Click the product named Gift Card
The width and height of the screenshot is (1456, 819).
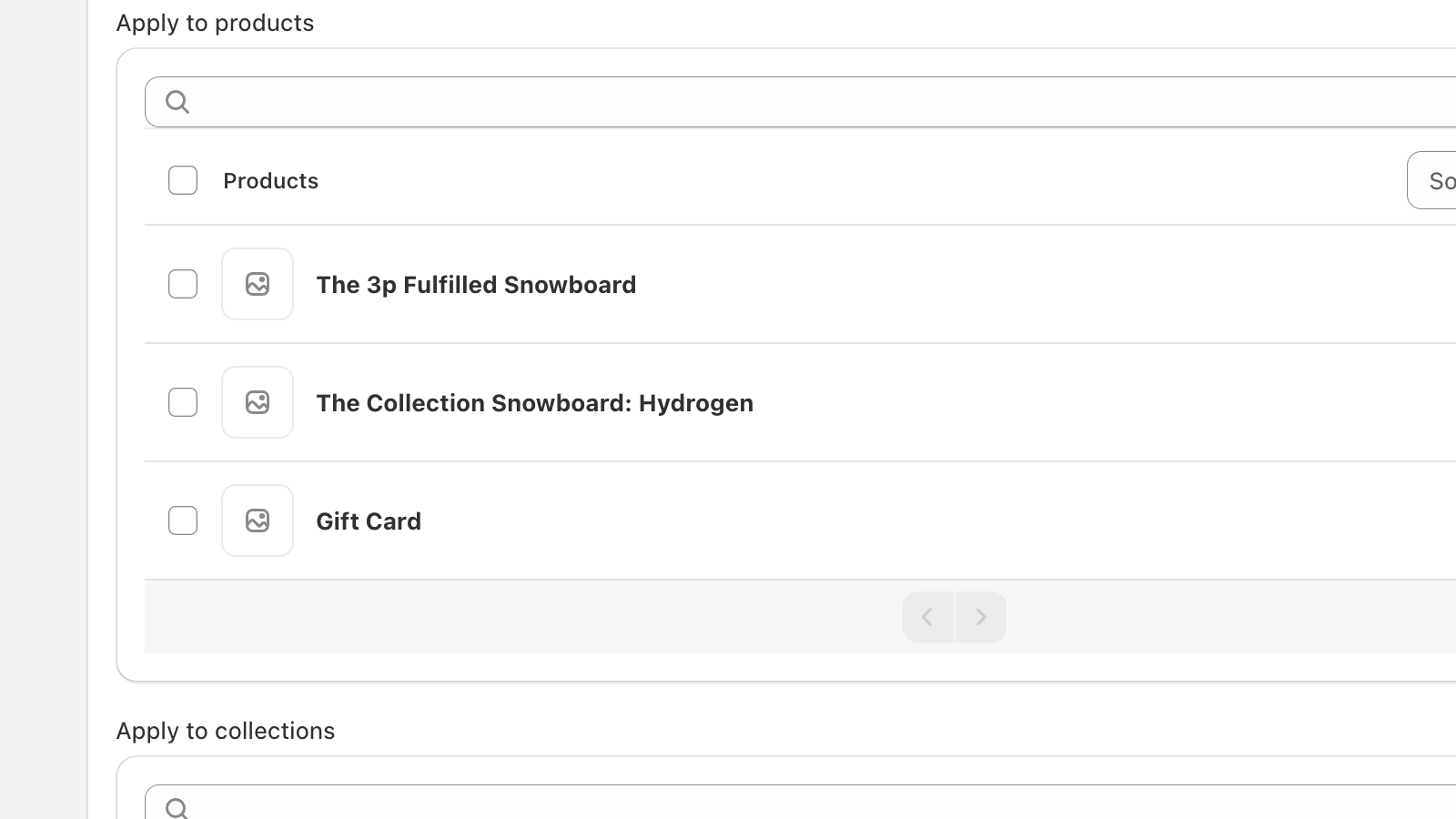(369, 521)
